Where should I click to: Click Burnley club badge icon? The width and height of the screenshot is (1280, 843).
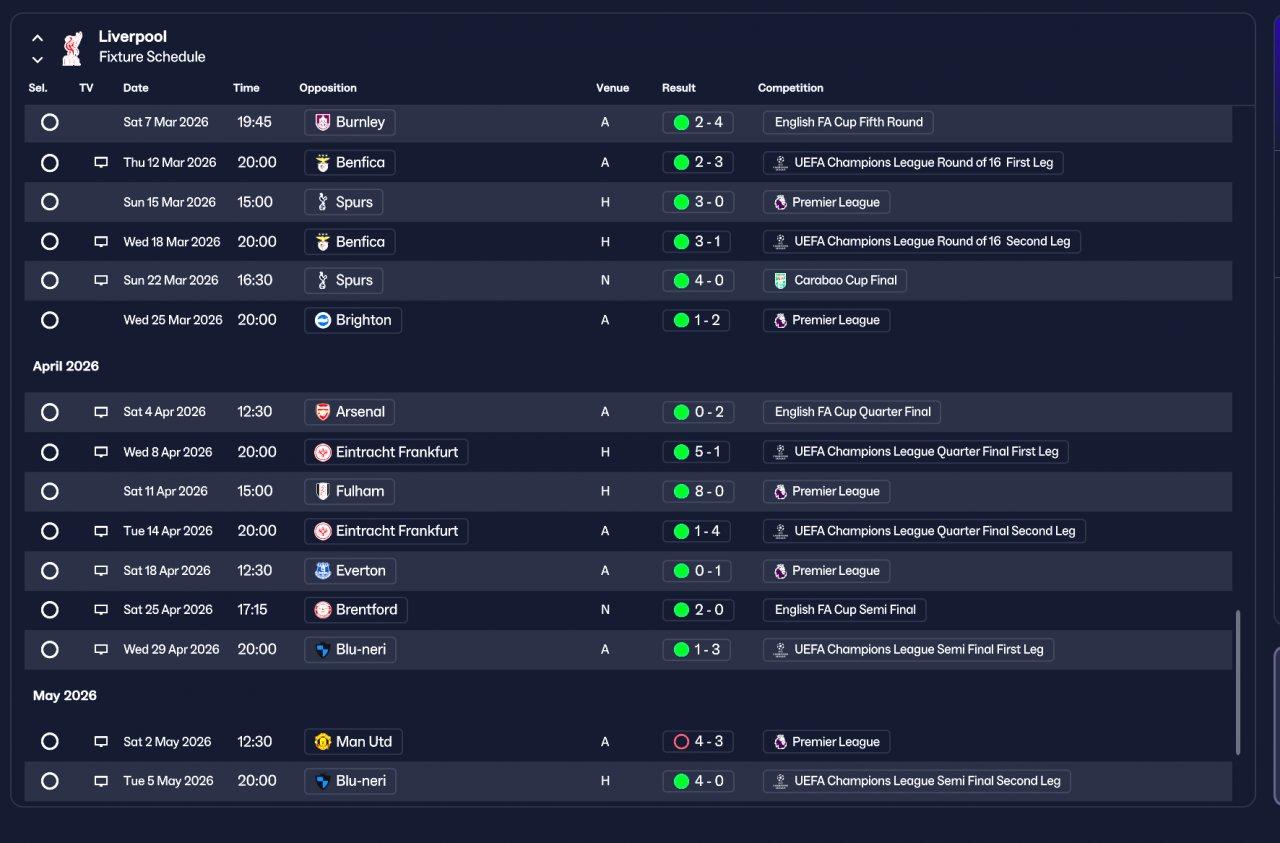pyautogui.click(x=322, y=122)
